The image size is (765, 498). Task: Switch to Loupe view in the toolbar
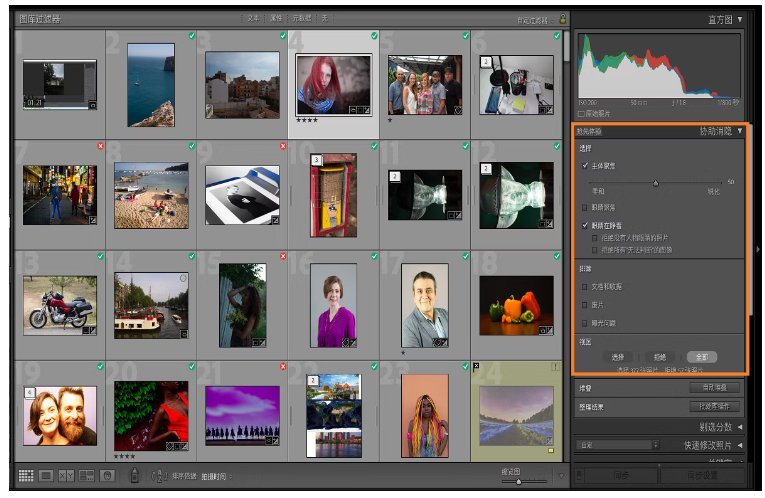pos(47,476)
